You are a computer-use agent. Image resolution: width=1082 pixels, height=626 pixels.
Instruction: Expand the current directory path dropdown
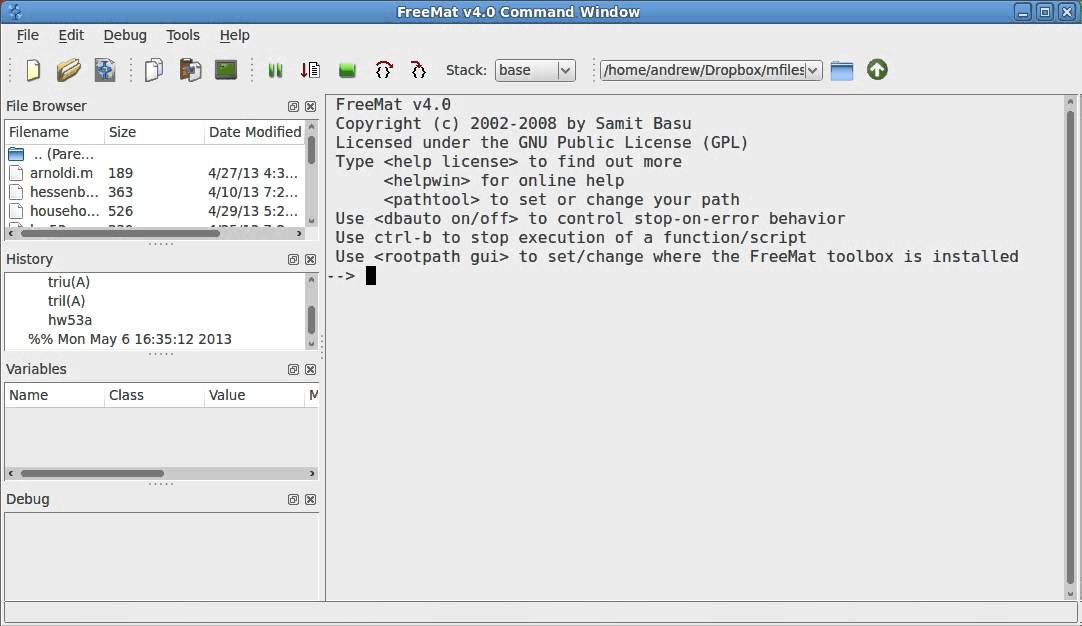813,70
